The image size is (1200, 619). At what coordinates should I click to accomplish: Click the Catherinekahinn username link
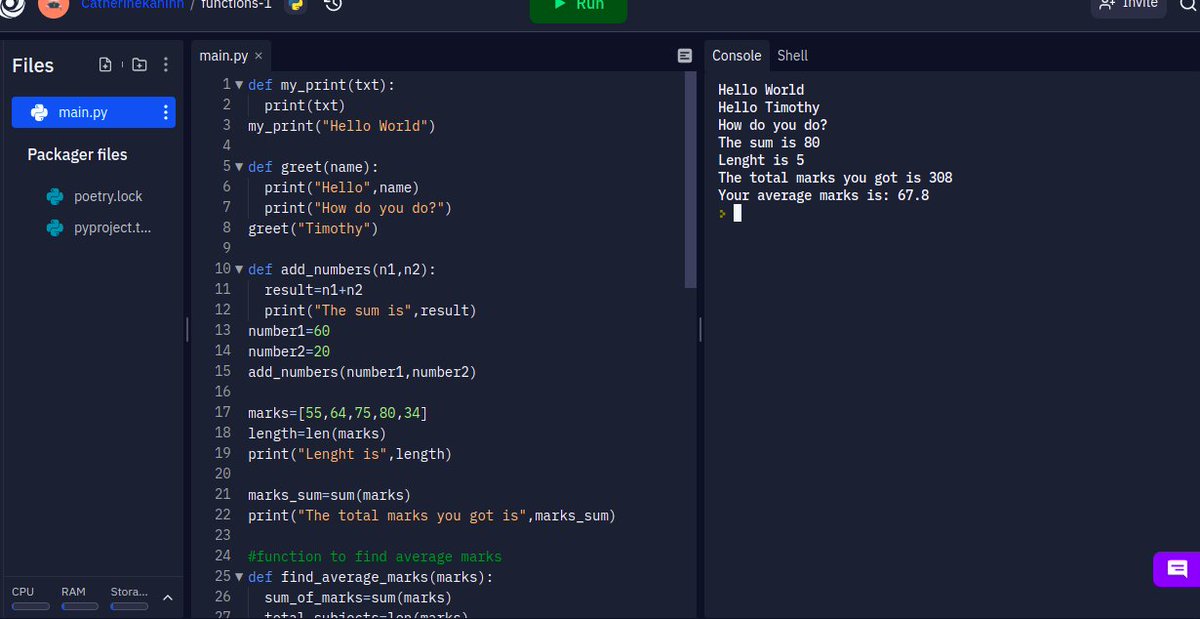(132, 5)
